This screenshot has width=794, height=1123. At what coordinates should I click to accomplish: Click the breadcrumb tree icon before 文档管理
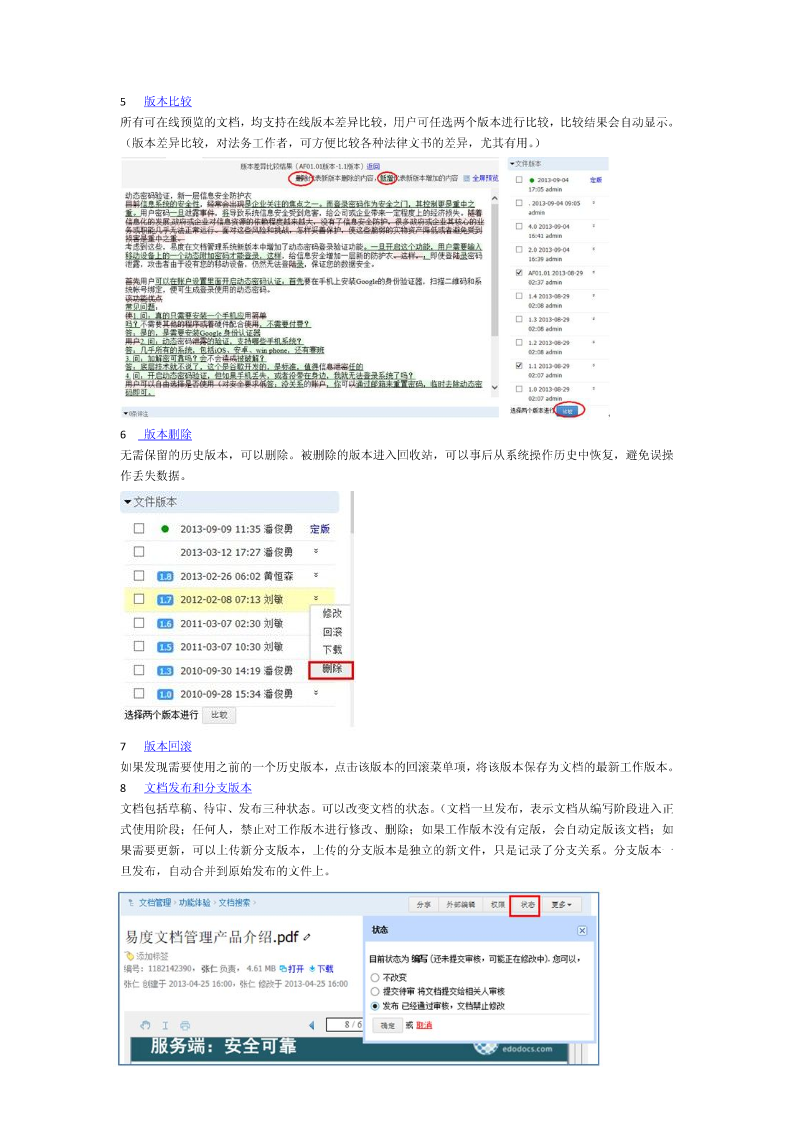(x=130, y=902)
